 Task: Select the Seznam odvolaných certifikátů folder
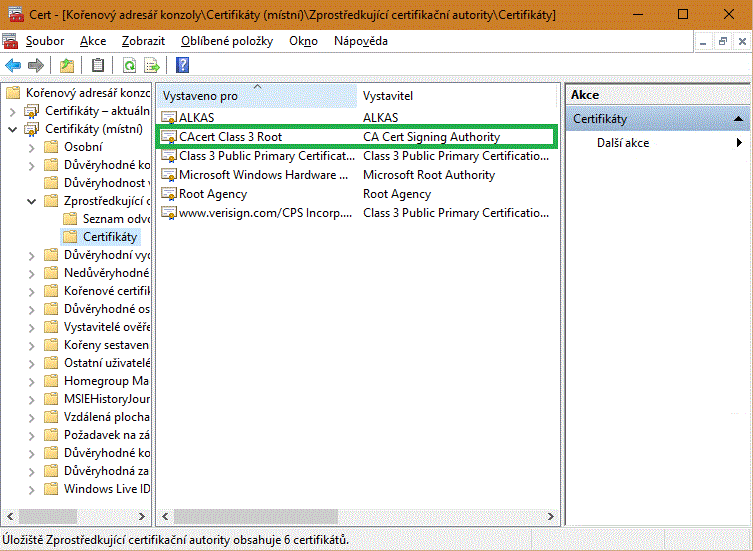pos(116,219)
